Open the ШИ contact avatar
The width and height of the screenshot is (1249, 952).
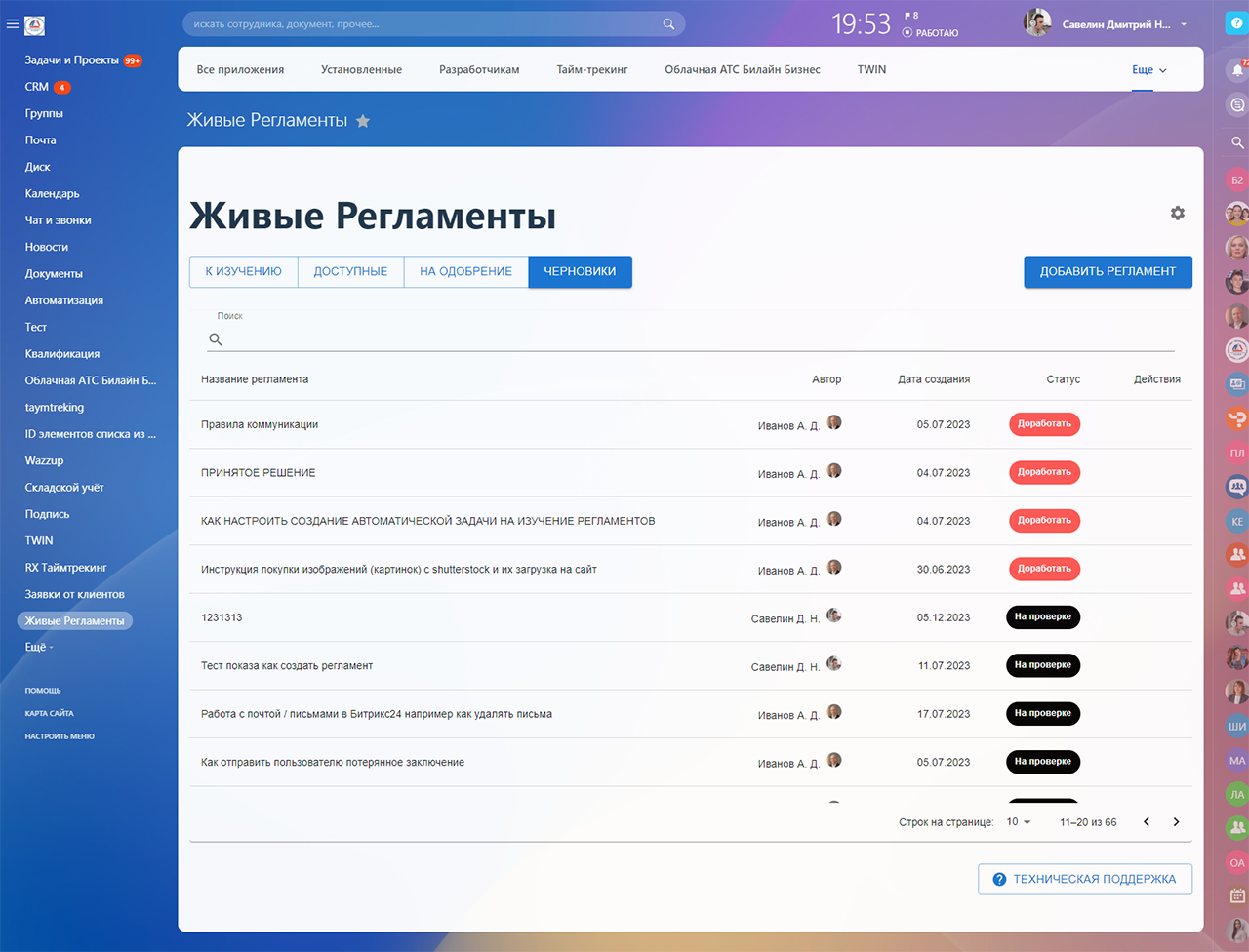[x=1237, y=726]
